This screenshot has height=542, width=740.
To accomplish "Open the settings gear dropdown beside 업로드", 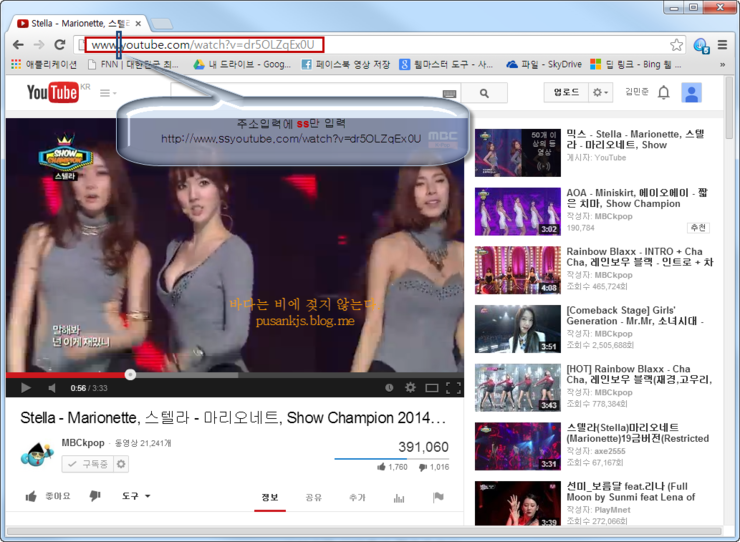I will [x=601, y=92].
